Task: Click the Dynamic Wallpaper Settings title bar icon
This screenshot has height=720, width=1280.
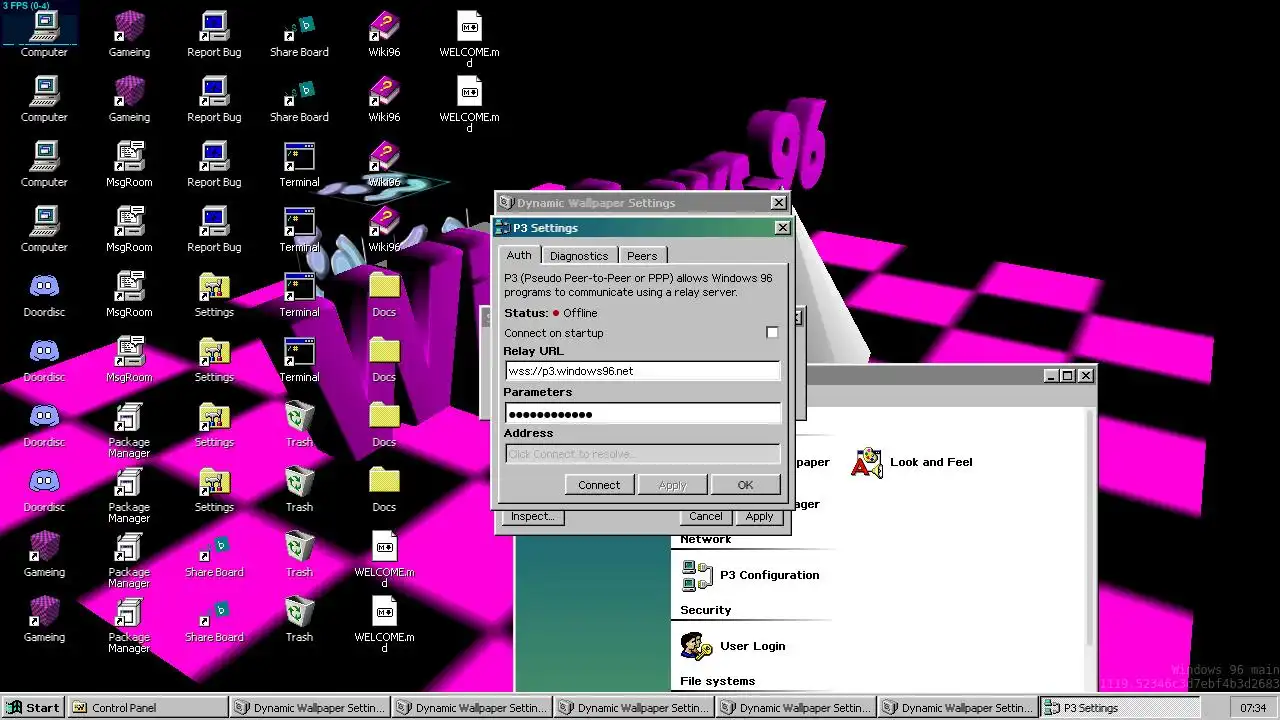Action: pos(506,203)
